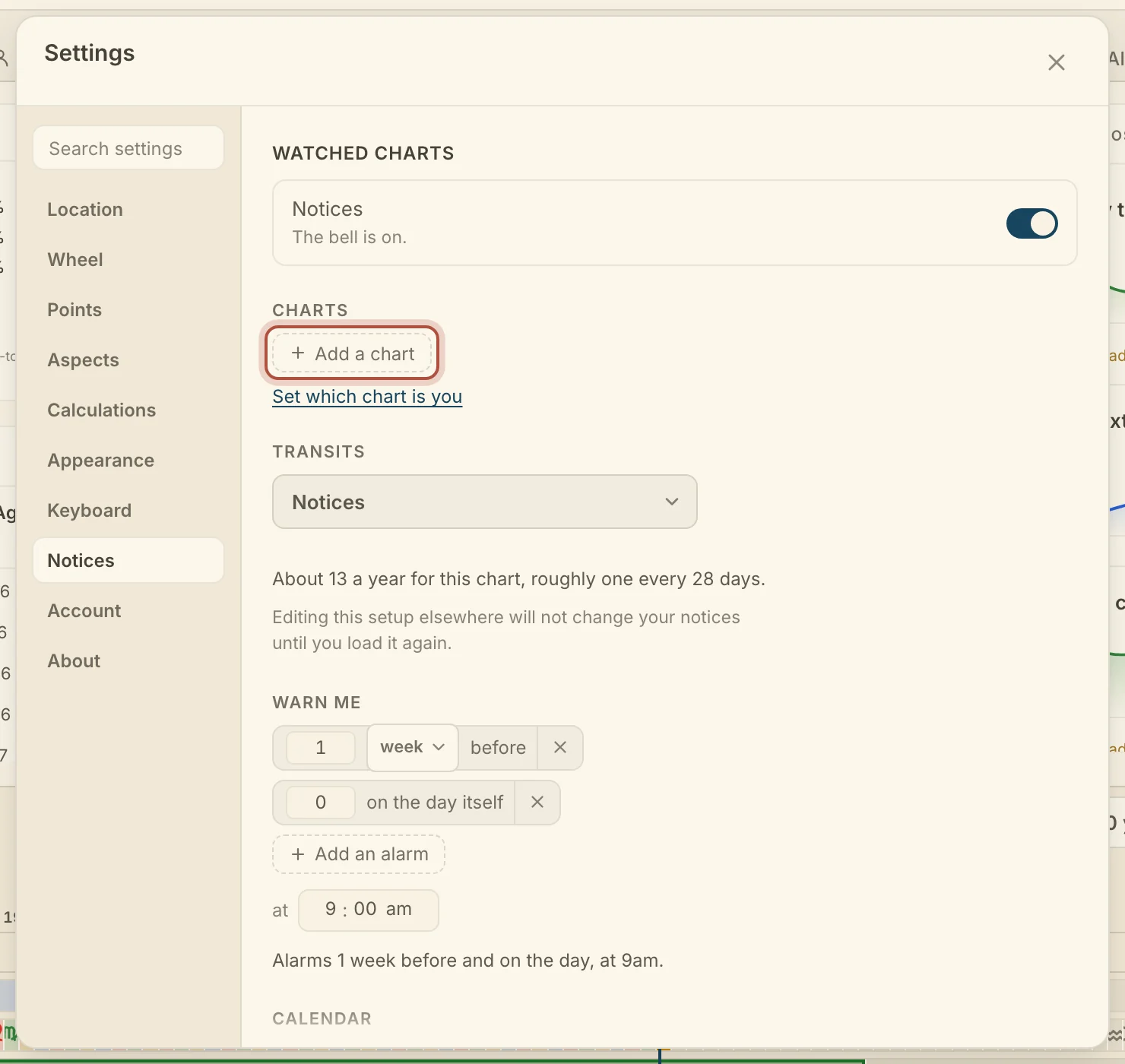Click the CALENDAR heading

click(322, 1018)
